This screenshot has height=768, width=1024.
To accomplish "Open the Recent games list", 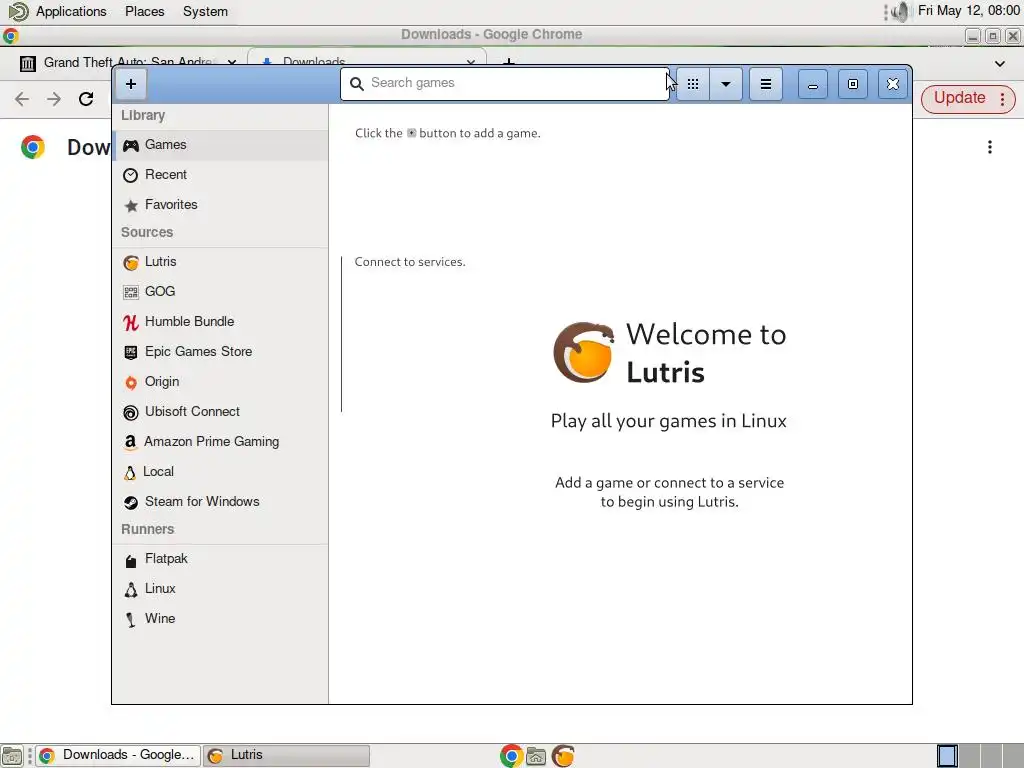I will 221,175.
